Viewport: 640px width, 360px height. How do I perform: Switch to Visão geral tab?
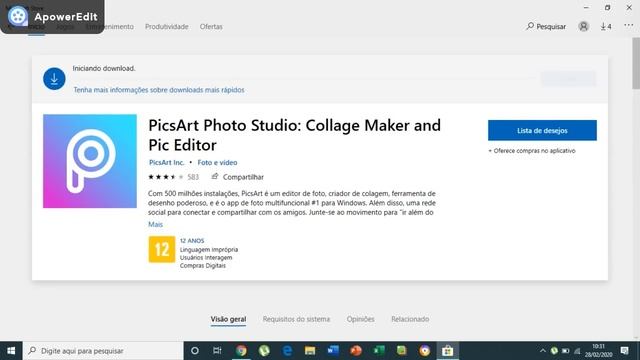coord(228,319)
